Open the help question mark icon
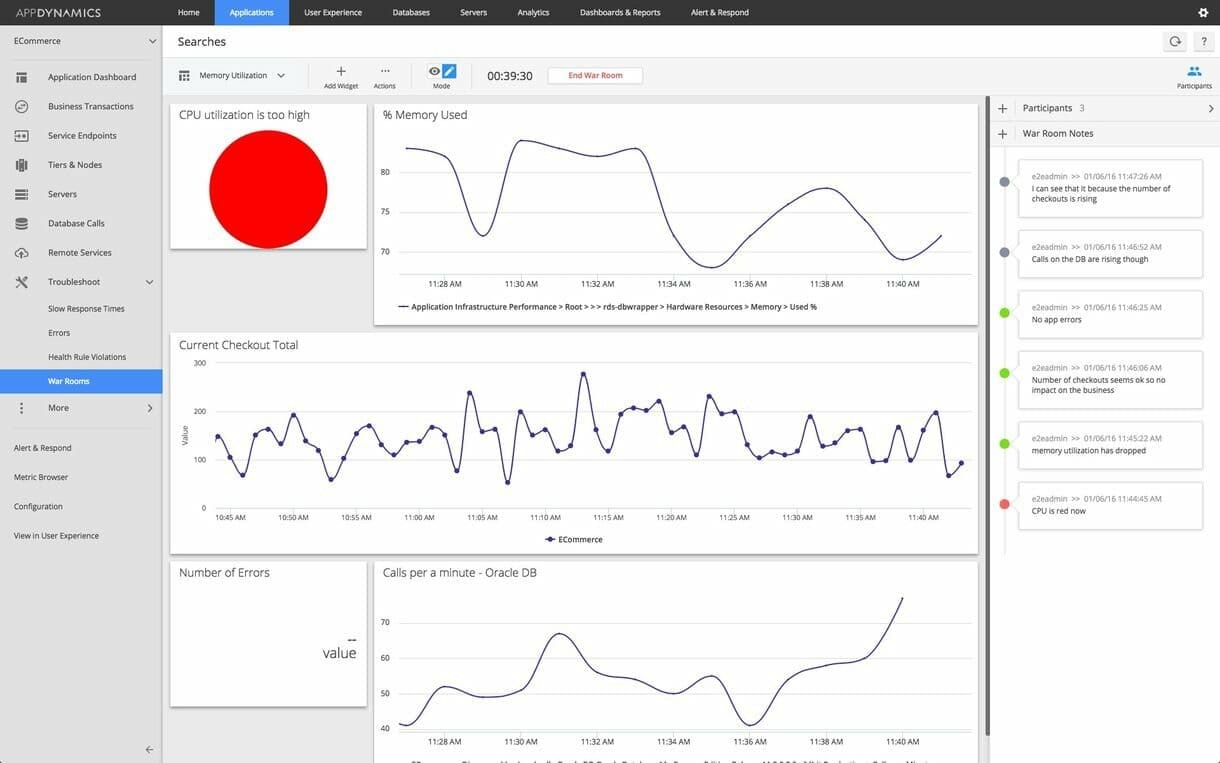1220x763 pixels. (1203, 41)
